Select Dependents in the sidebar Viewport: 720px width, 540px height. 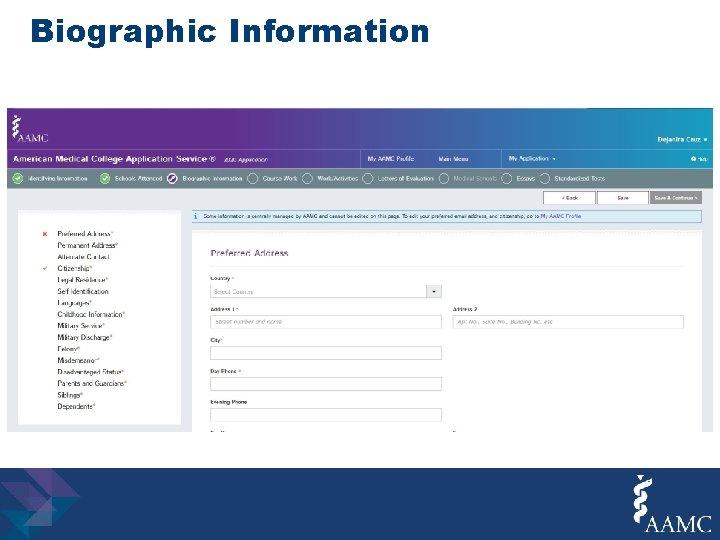click(76, 406)
